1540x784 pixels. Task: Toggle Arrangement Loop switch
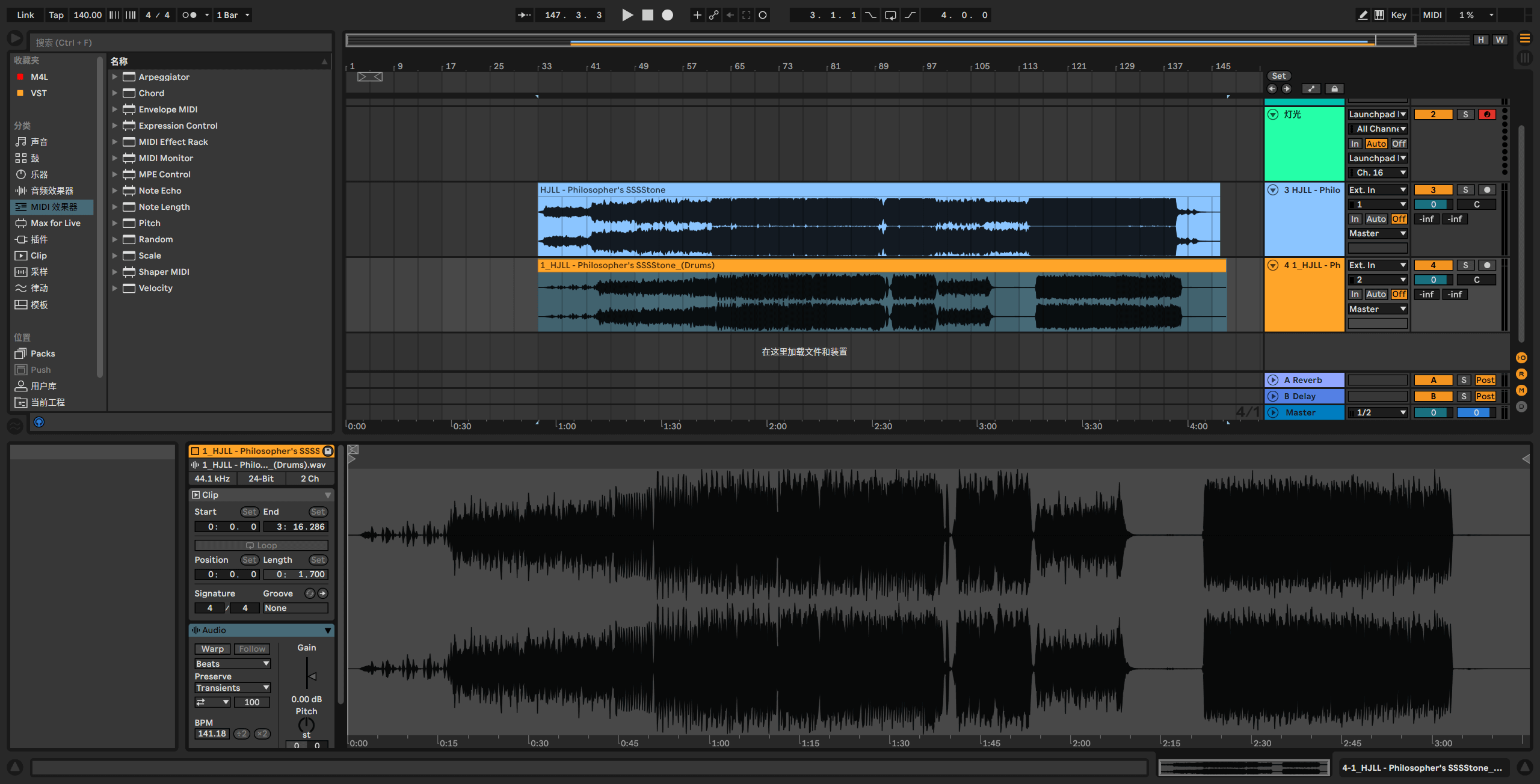(890, 15)
